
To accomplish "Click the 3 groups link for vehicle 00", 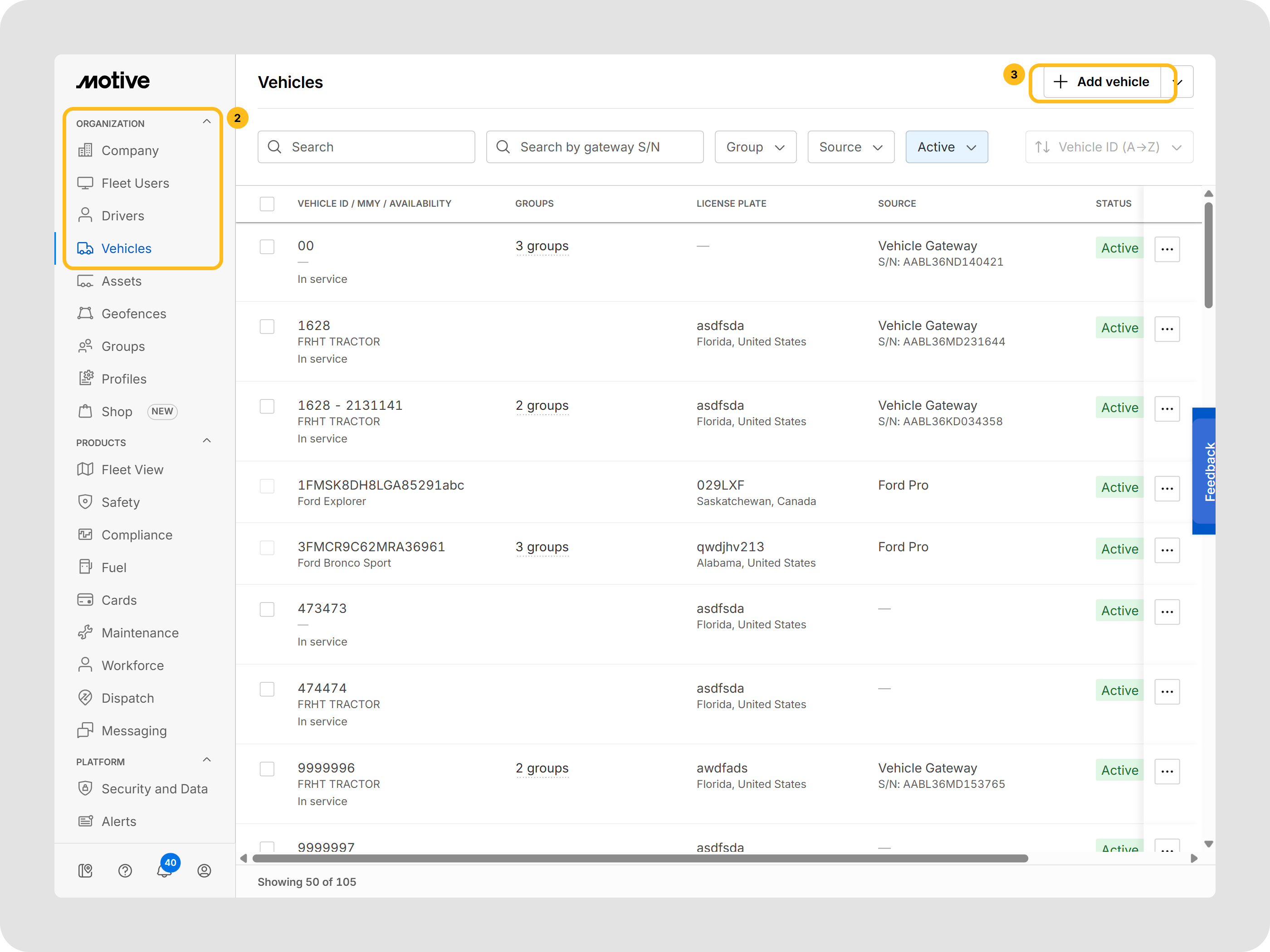I will coord(542,246).
